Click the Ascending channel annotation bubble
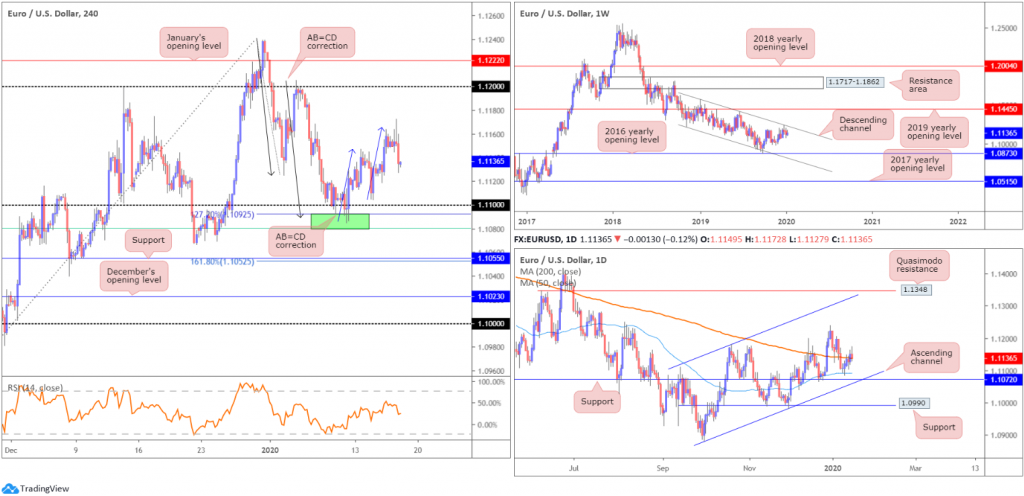Image resolution: width=1024 pixels, height=496 pixels. 923,357
